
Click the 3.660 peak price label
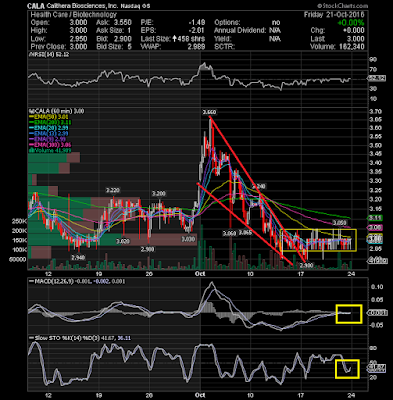[210, 113]
